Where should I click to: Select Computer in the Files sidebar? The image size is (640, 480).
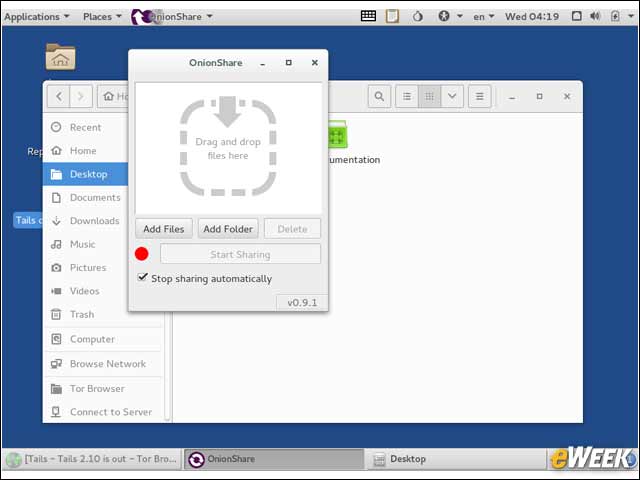[x=103, y=339]
